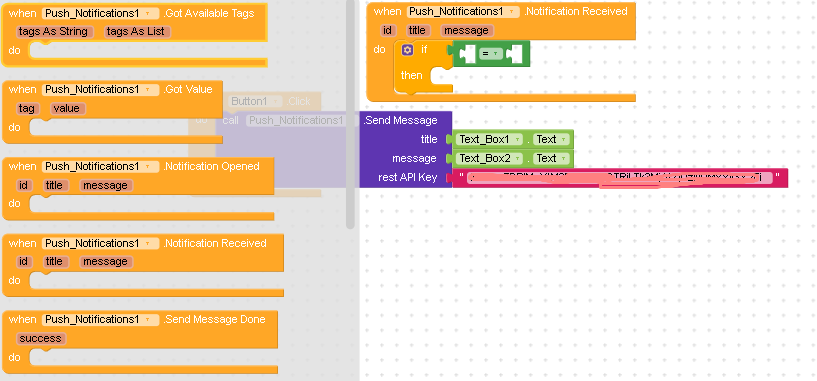The image size is (817, 381).
Task: Click the '.Got Available Tags' event label
Action: tap(208, 14)
